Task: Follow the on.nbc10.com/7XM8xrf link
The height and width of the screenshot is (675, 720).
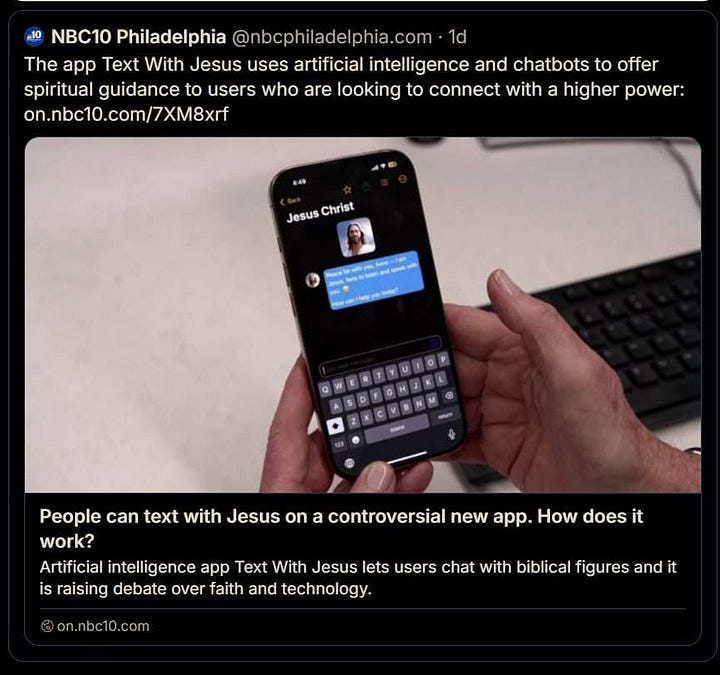Action: coord(126,114)
